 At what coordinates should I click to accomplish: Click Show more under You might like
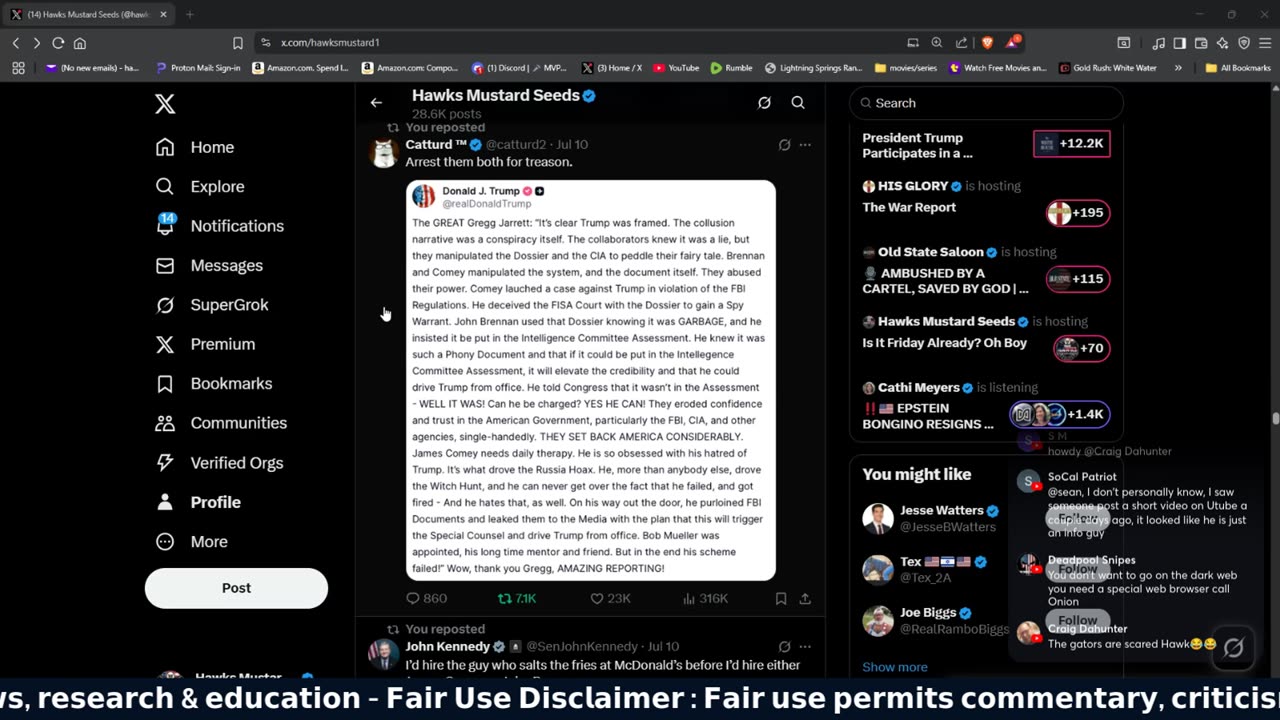894,667
